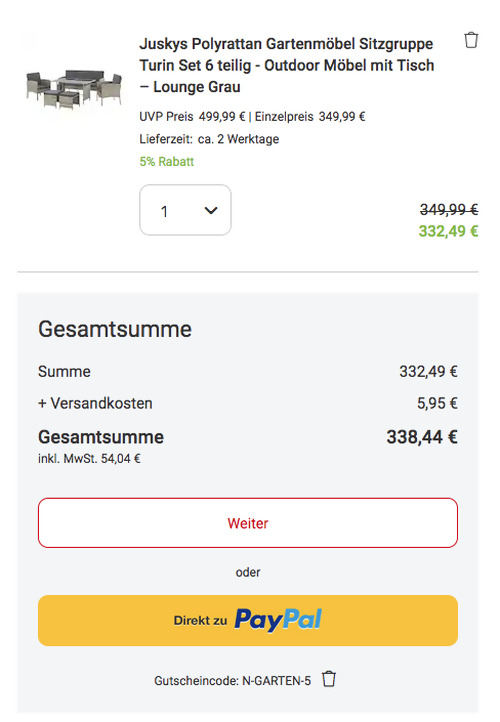Image resolution: width=500 pixels, height=722 pixels.
Task: Open the quantity dropdown showing 1
Action: pos(185,210)
